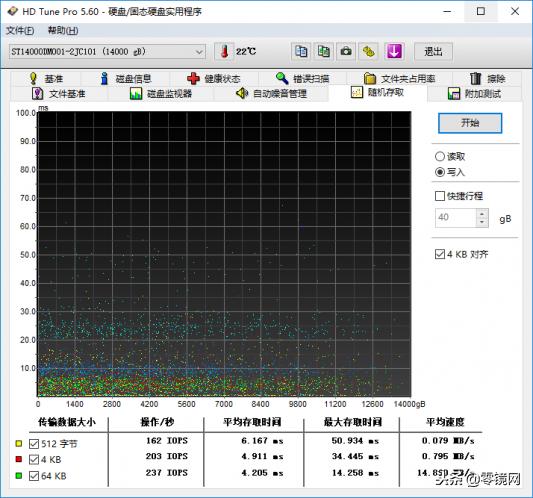This screenshot has height=498, width=533.
Task: Select the 读取 radio button
Action: (440, 156)
